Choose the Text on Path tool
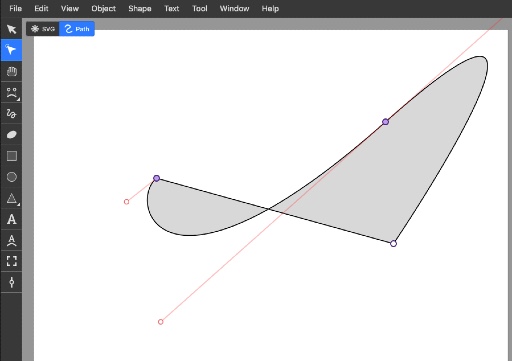This screenshot has height=361, width=512. coord(11,240)
